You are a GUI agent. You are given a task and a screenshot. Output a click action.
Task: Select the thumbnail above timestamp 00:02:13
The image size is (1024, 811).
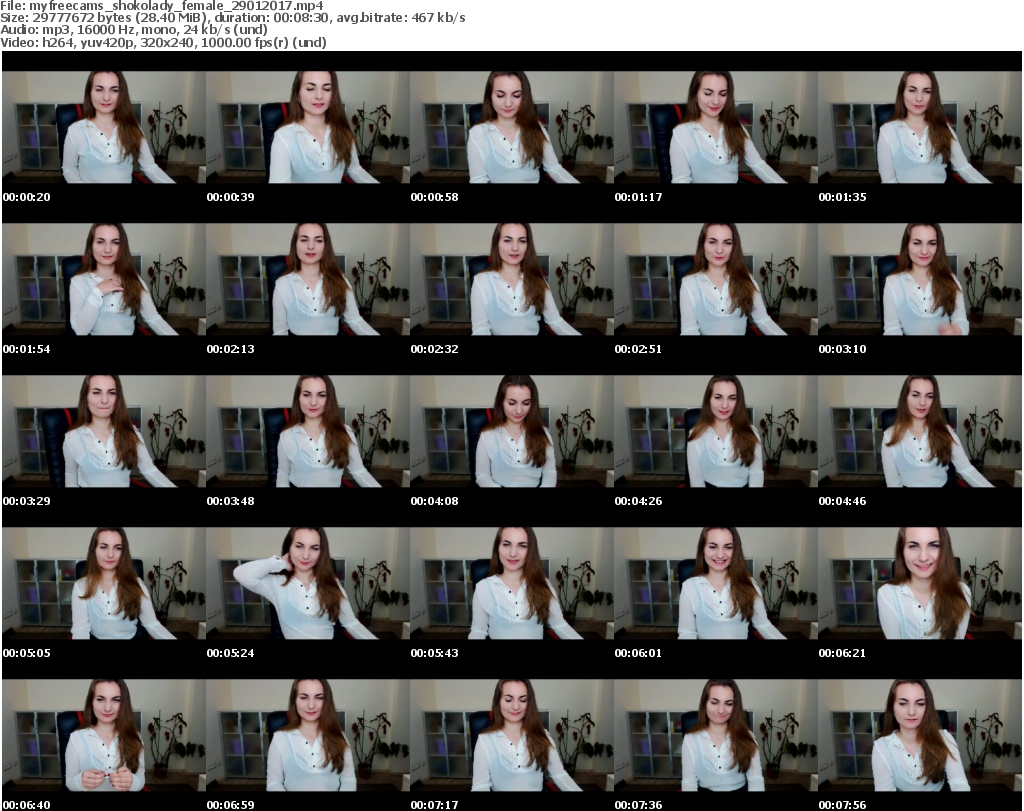pyautogui.click(x=308, y=279)
